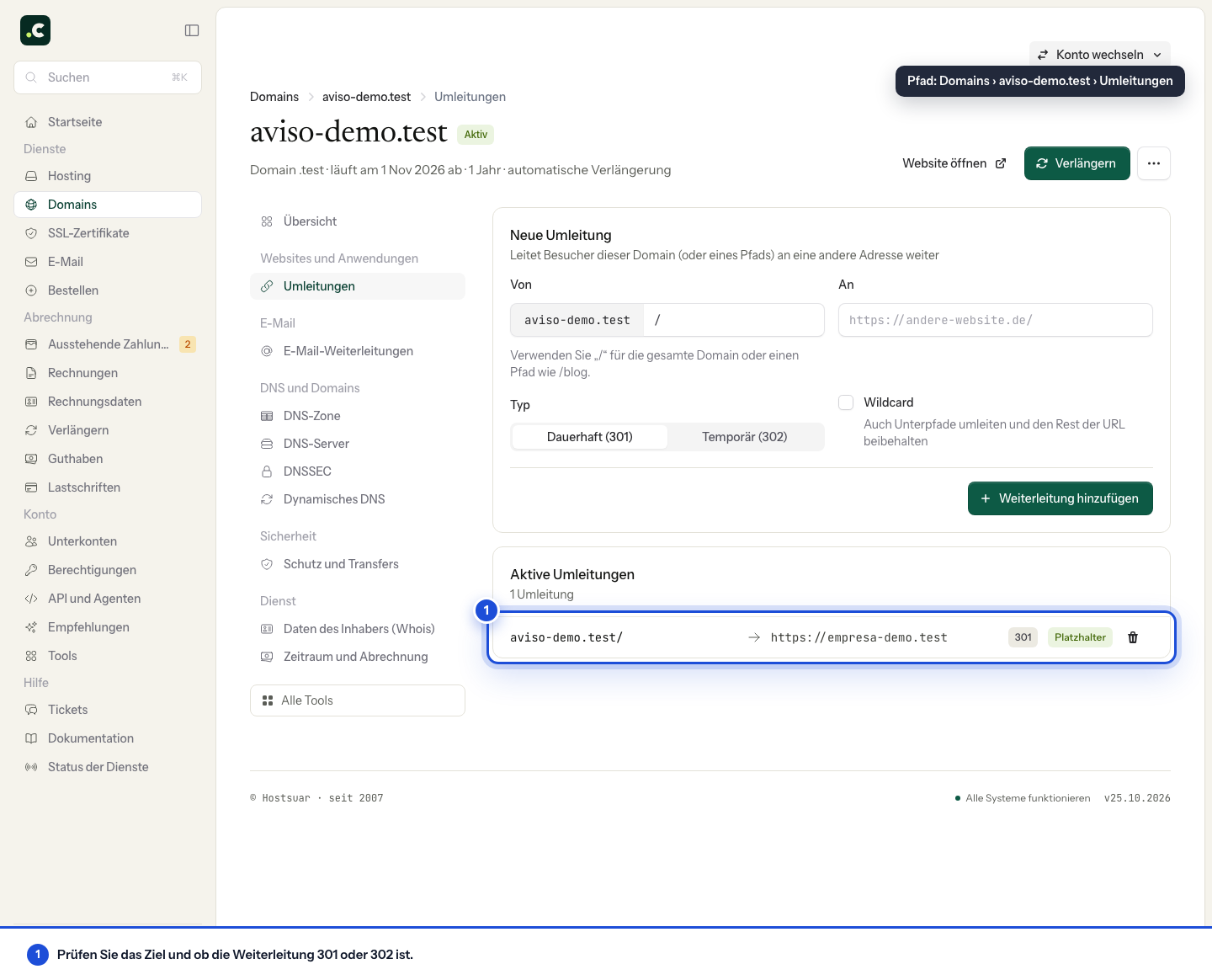Click the Von path input field
This screenshot has height=980, width=1212.
click(x=734, y=320)
